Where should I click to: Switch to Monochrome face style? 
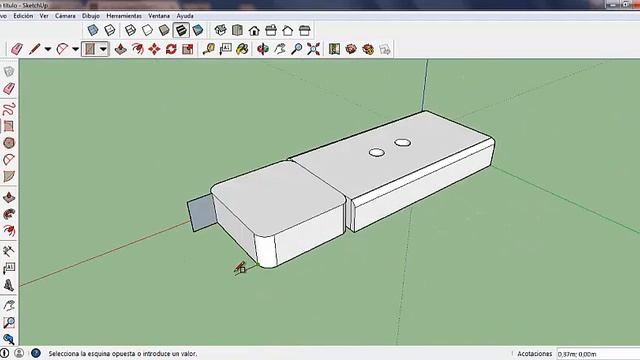coord(198,30)
